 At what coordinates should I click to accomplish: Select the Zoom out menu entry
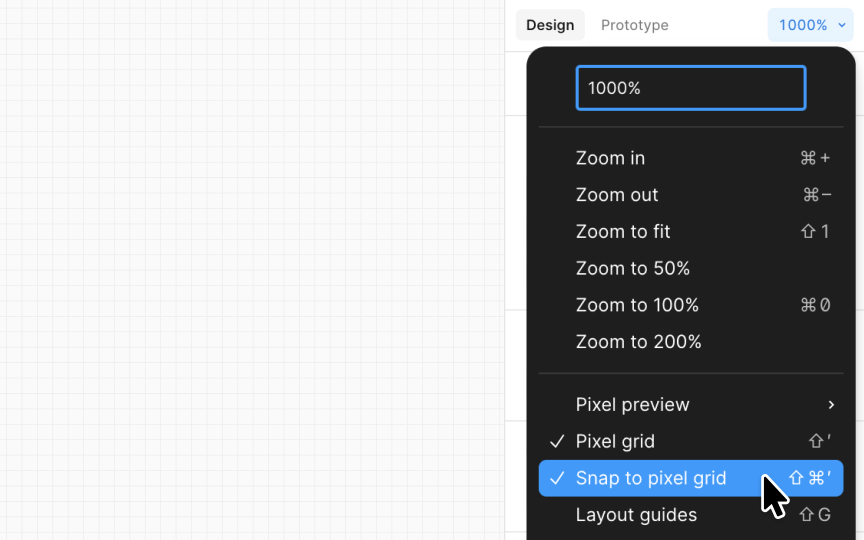(x=691, y=195)
